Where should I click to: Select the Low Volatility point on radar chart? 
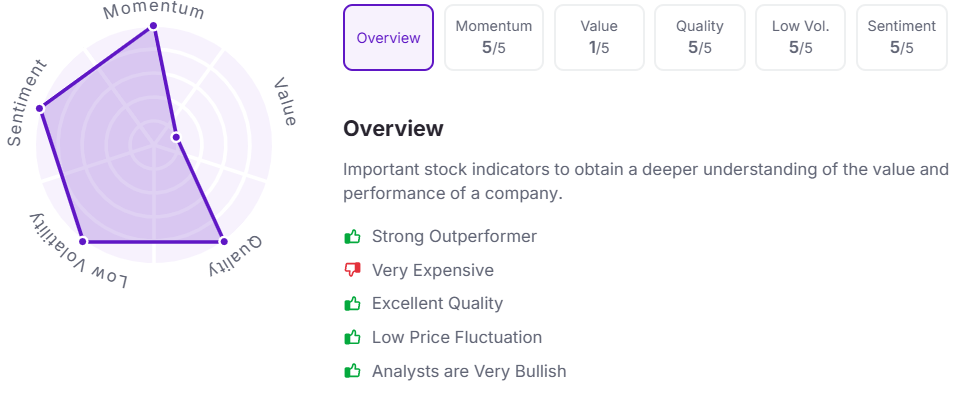point(84,241)
